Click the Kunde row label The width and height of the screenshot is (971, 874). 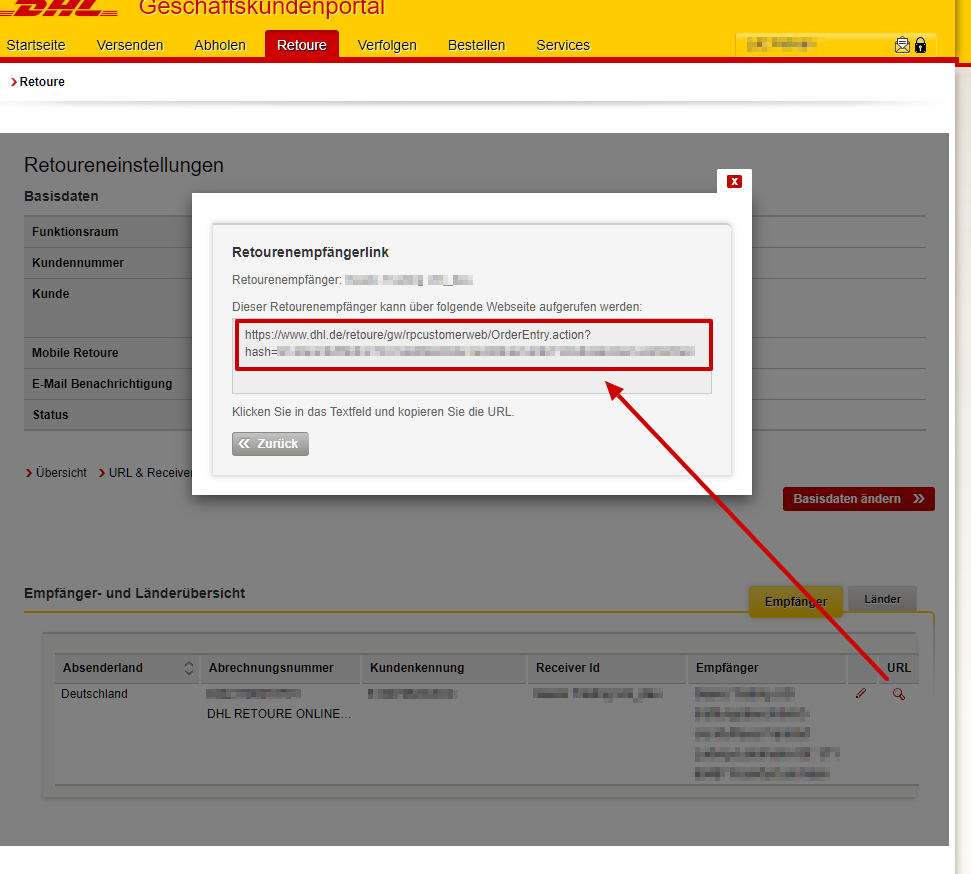pyautogui.click(x=51, y=294)
